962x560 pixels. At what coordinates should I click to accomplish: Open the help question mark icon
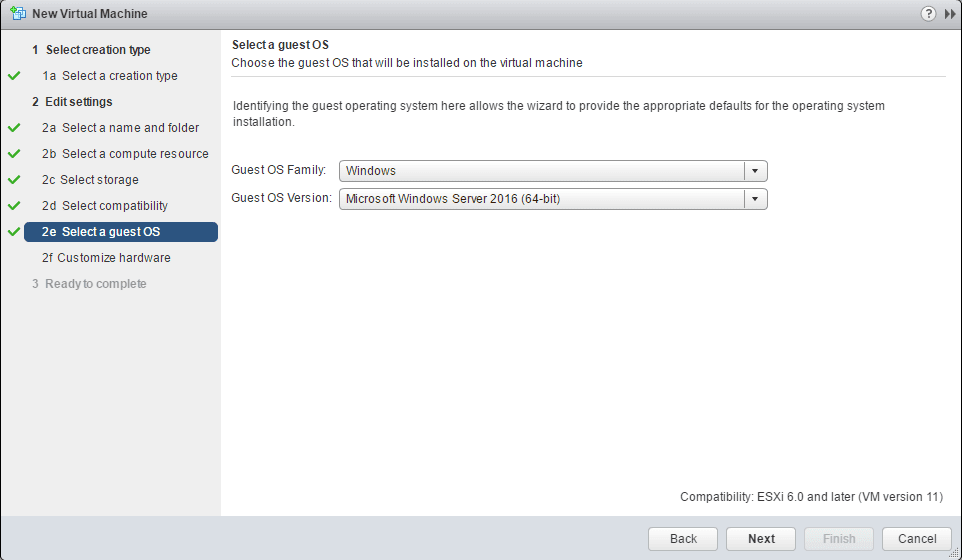[x=928, y=13]
